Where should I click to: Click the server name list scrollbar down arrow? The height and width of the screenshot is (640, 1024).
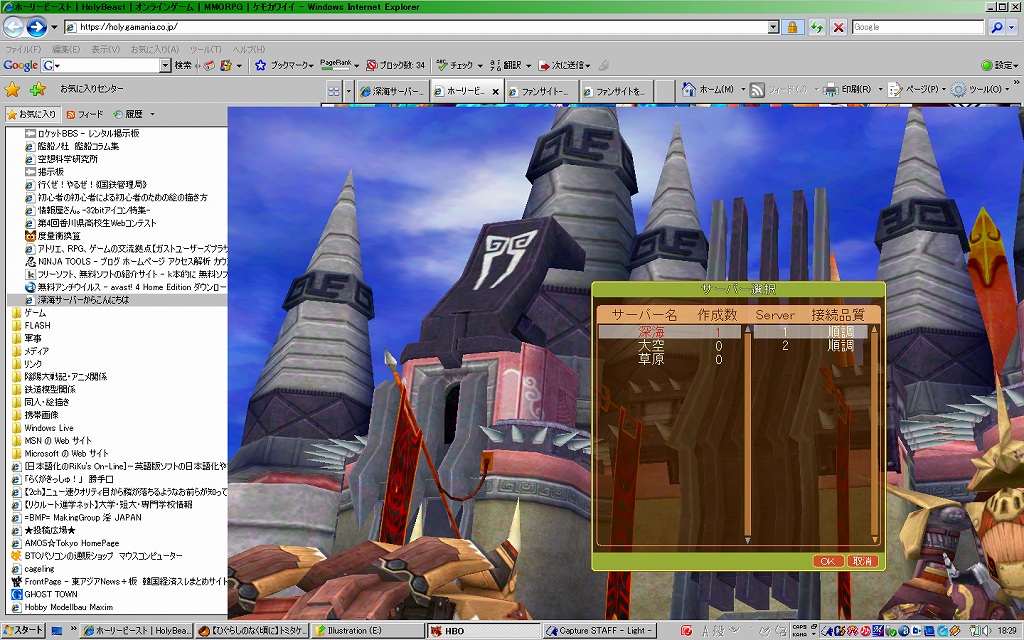click(x=747, y=540)
